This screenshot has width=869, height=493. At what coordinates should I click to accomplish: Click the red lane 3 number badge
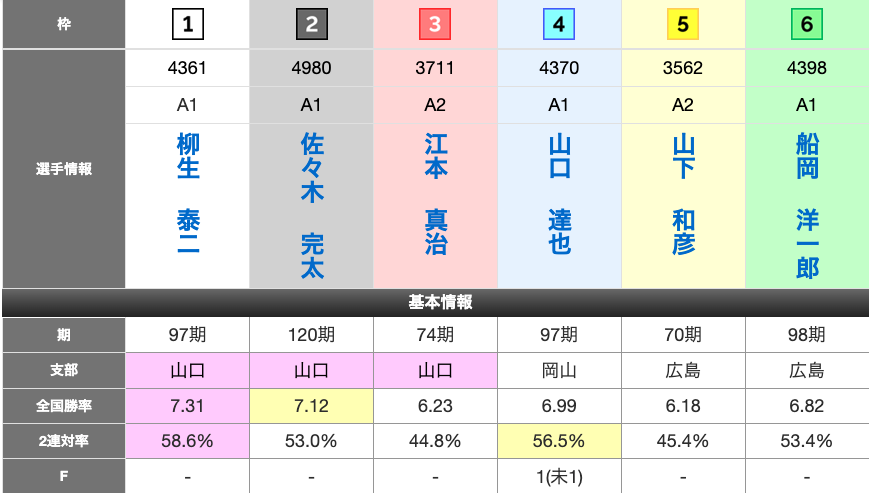(x=435, y=24)
